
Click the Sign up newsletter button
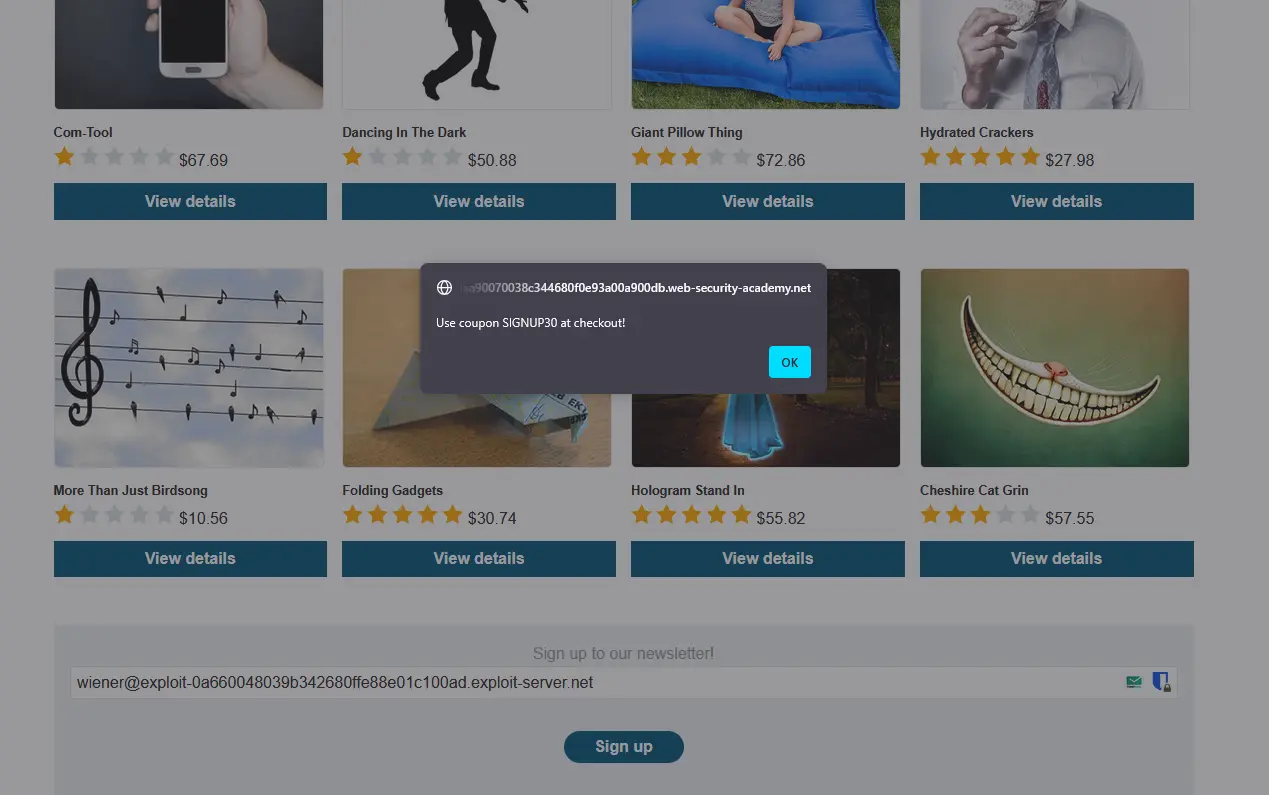(x=624, y=747)
